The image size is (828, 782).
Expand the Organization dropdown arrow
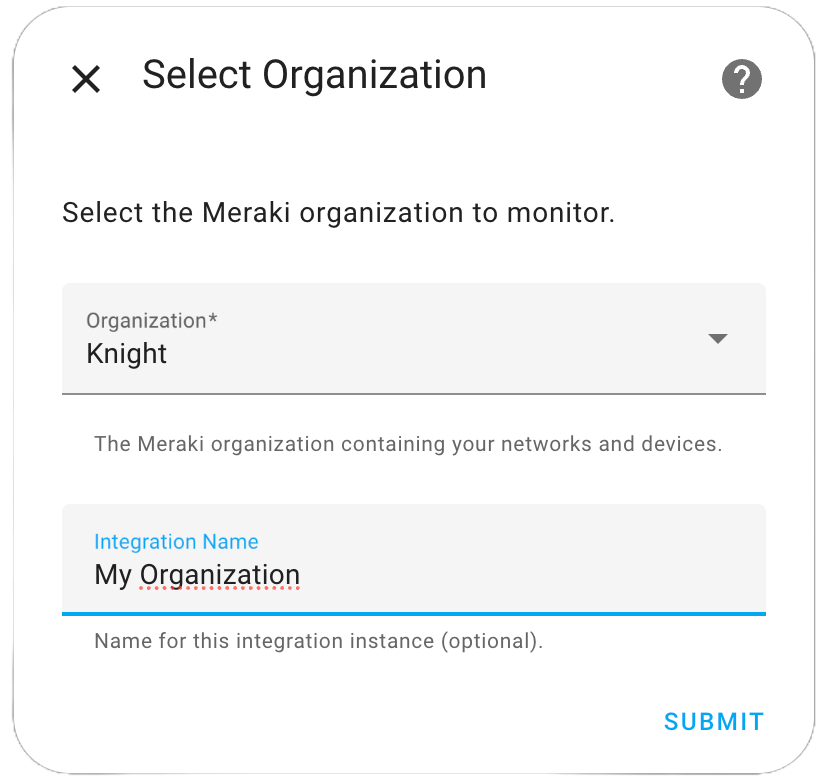(718, 338)
